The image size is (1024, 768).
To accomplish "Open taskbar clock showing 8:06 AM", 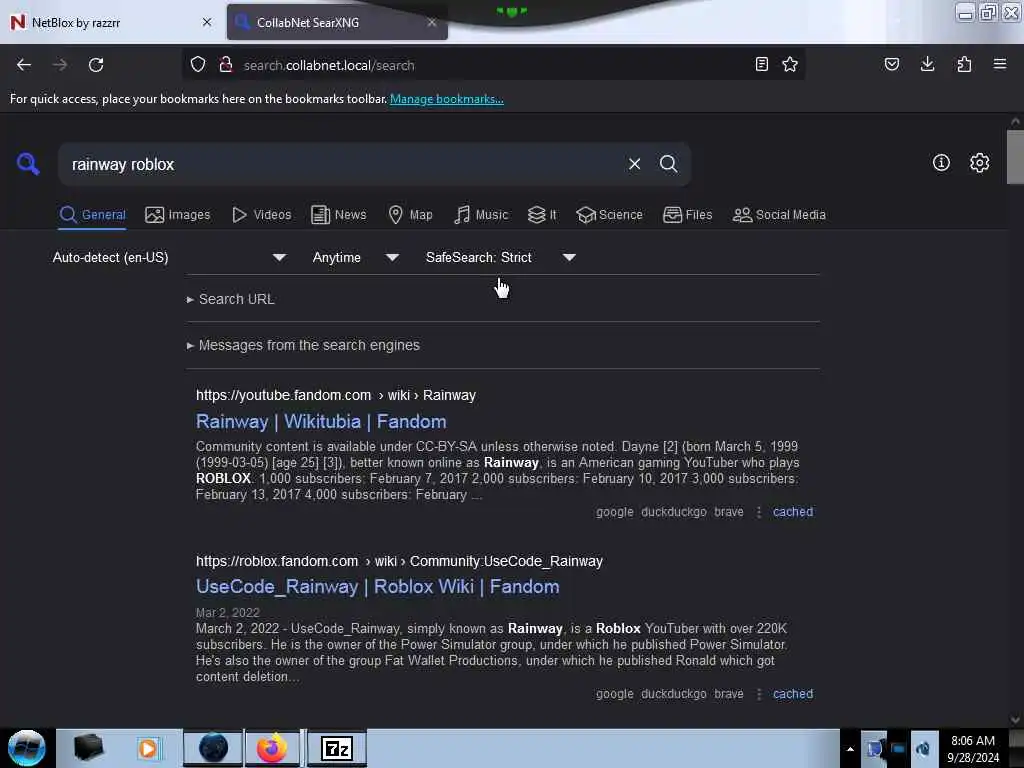I will (x=973, y=748).
